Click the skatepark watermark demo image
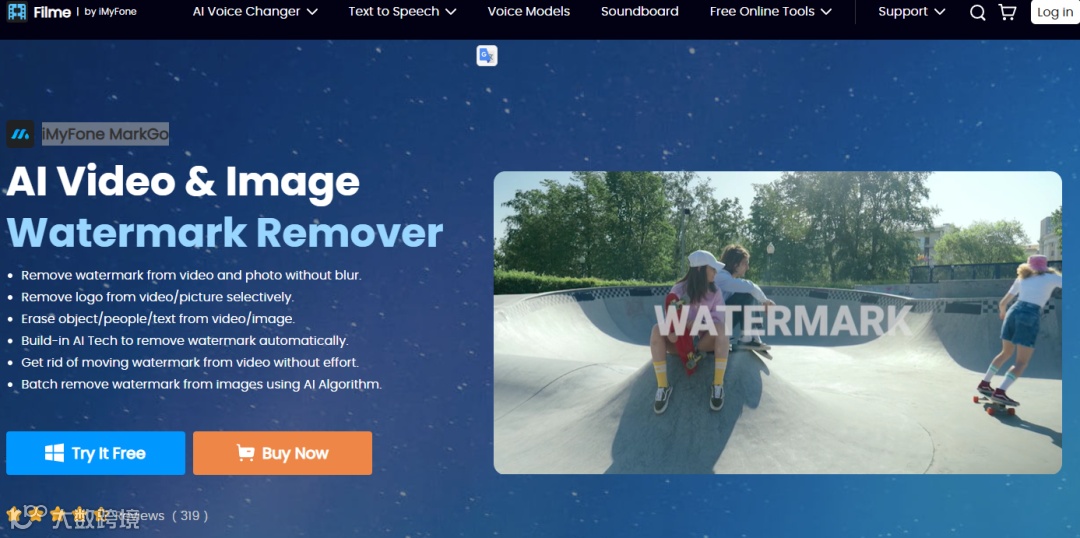1080x538 pixels. point(778,322)
